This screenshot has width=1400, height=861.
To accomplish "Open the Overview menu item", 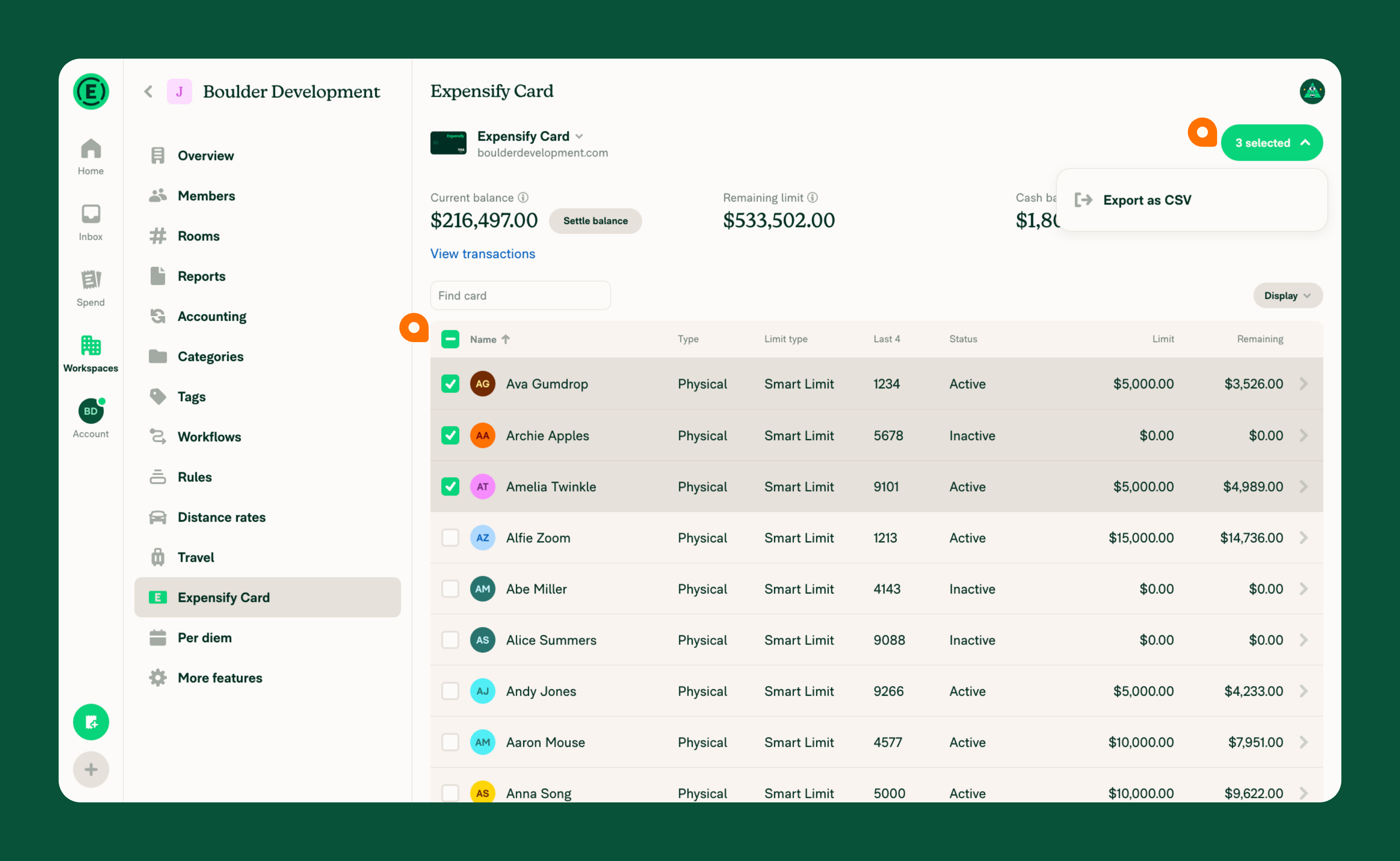I will [x=267, y=155].
